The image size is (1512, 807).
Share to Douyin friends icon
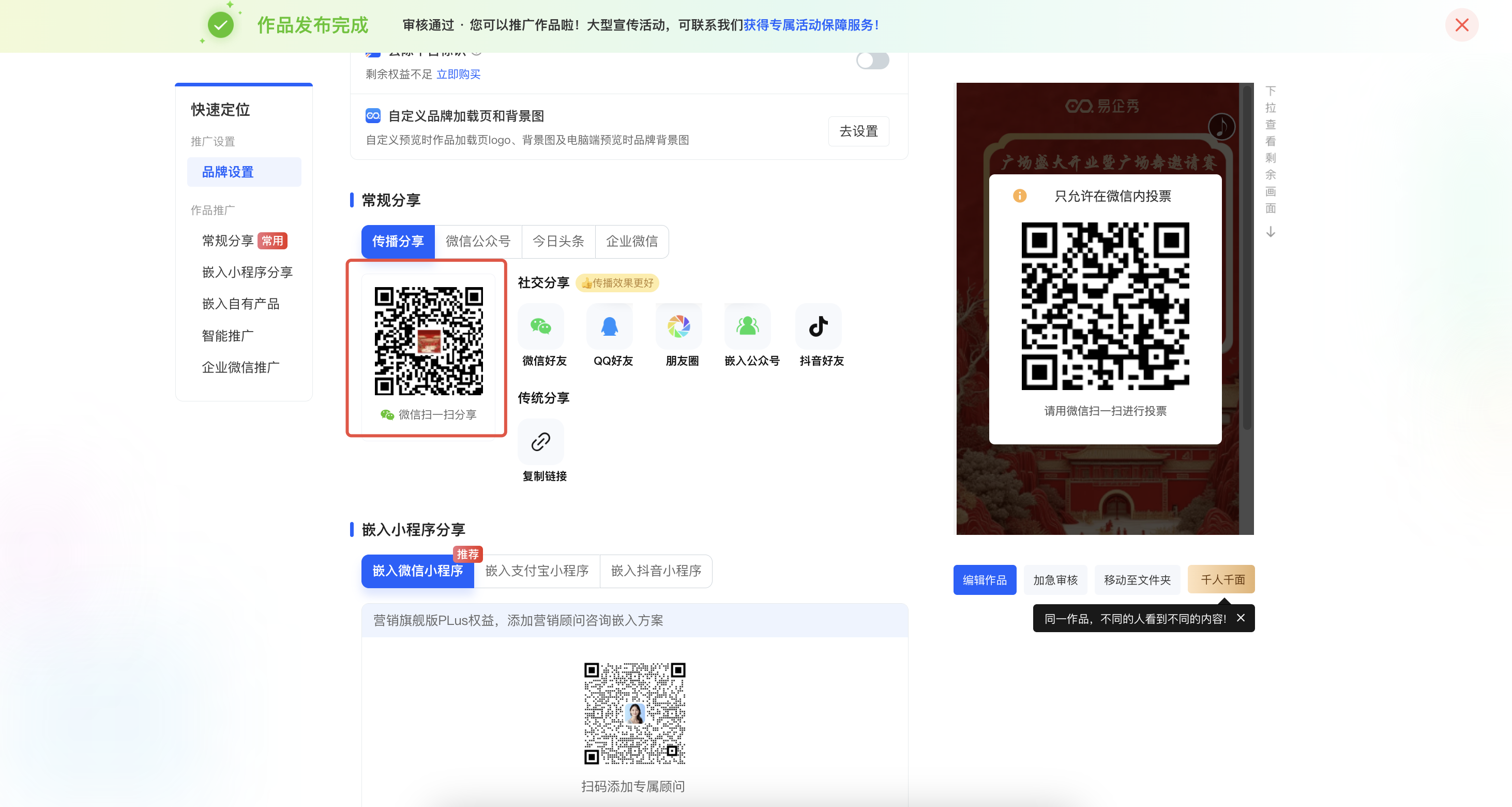[x=818, y=326]
